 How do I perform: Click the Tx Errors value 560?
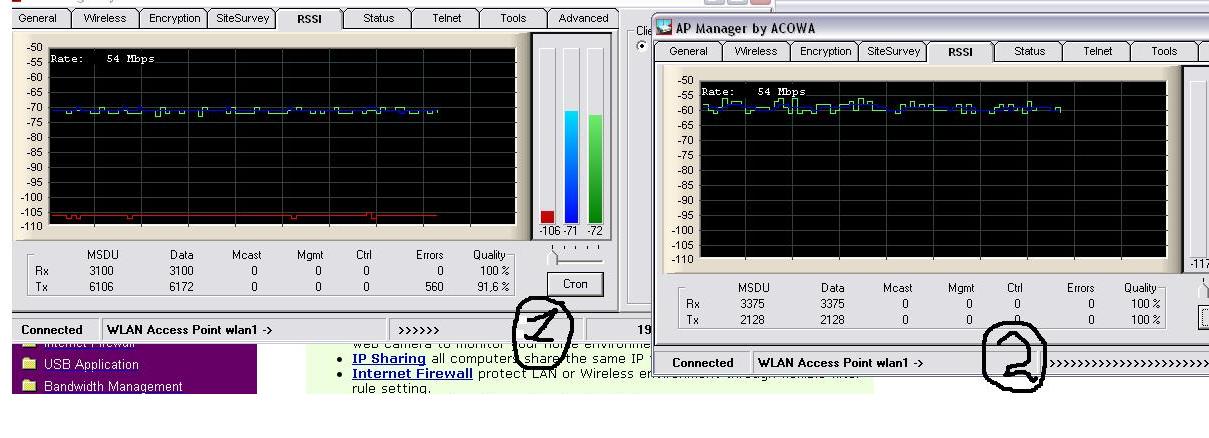[x=432, y=287]
